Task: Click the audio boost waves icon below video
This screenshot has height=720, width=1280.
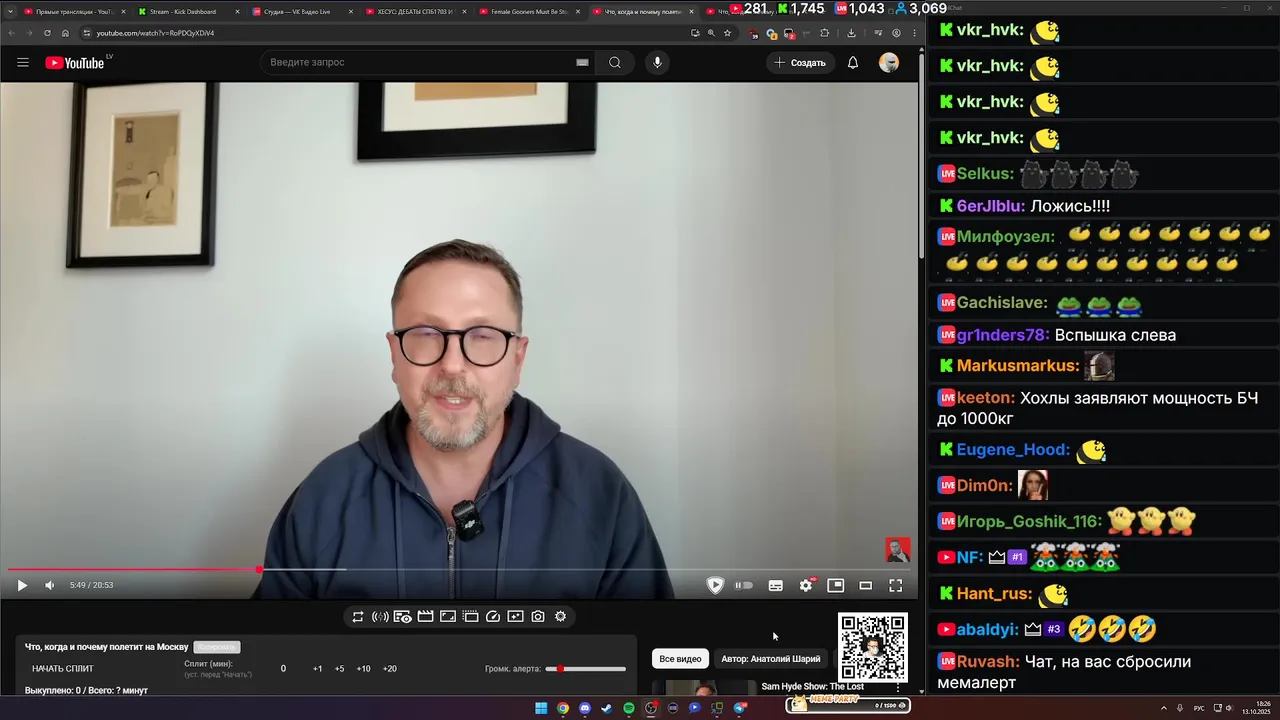Action: click(x=380, y=617)
